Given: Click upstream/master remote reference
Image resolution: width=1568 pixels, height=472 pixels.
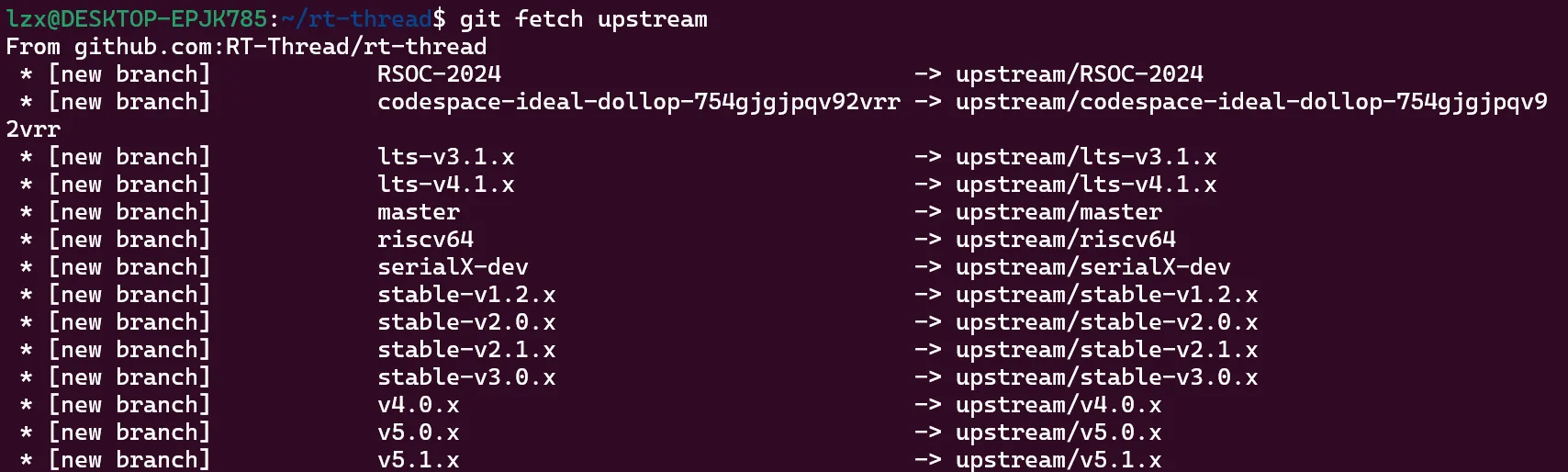Looking at the screenshot, I should click(x=1058, y=212).
